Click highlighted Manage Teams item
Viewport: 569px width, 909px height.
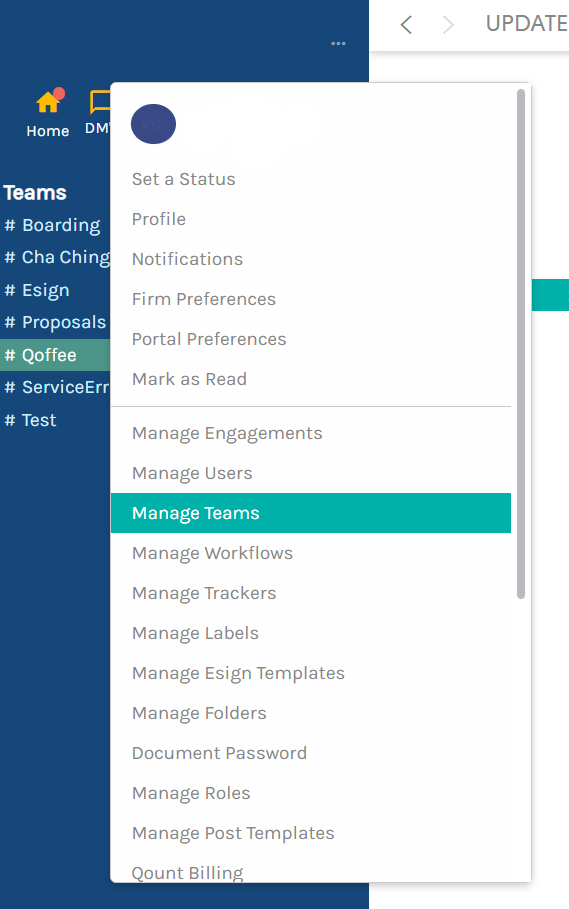pos(311,513)
